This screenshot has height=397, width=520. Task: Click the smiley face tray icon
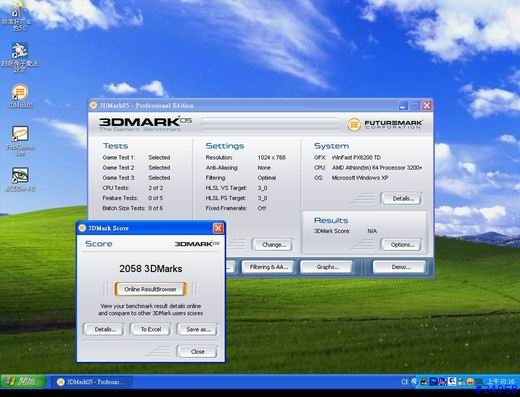point(470,382)
